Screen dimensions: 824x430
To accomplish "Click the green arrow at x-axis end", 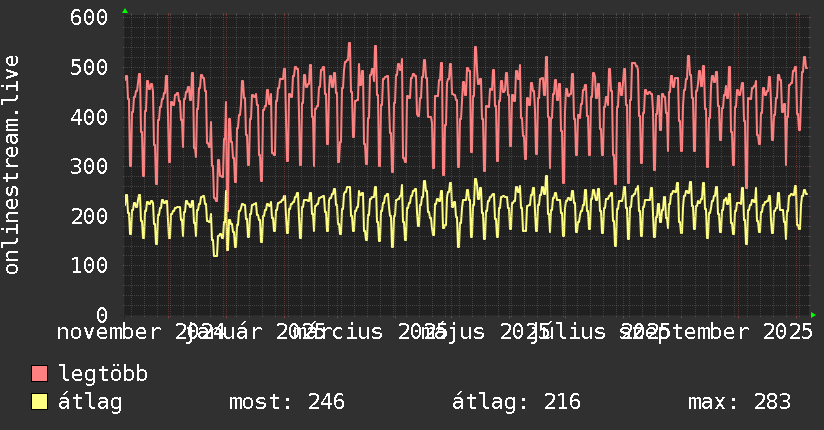I will pos(813,315).
